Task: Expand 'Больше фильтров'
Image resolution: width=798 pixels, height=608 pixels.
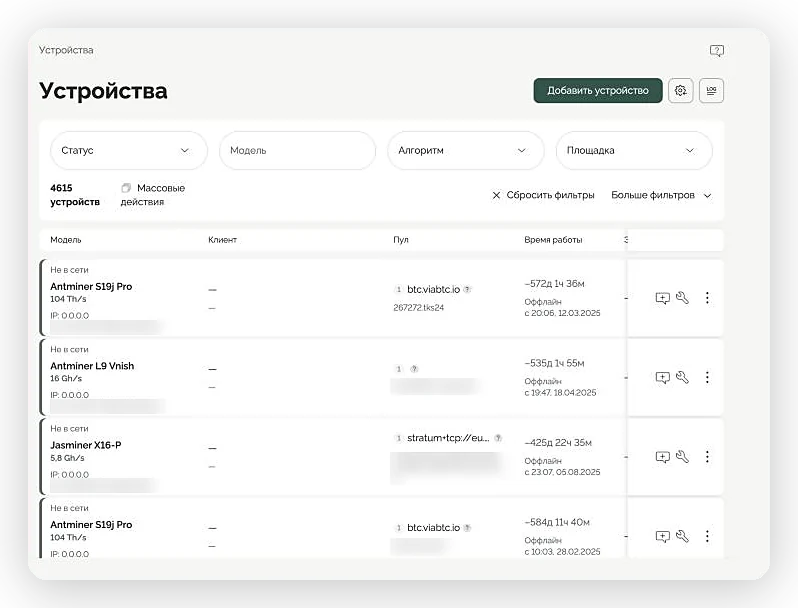Action: pos(661,195)
